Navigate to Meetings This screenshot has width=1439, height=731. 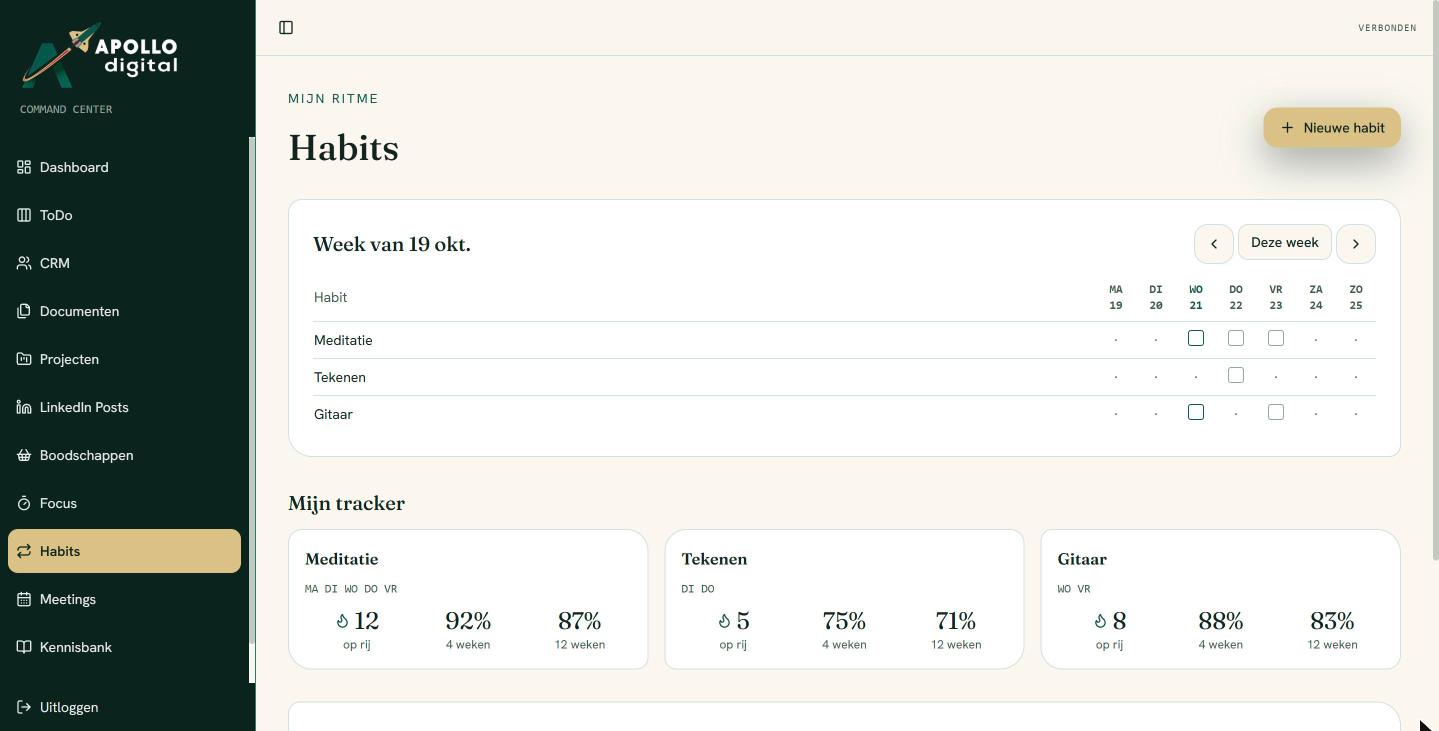[124, 599]
